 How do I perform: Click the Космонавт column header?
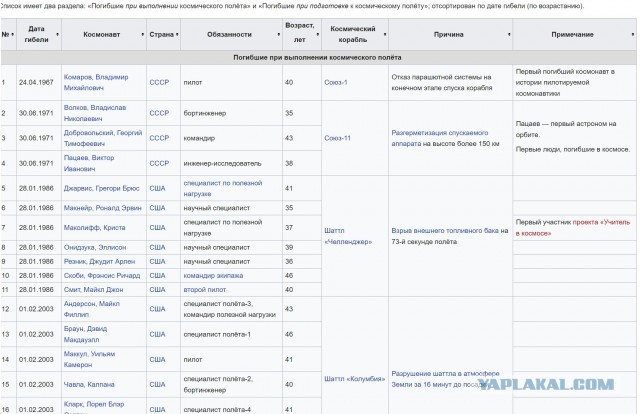(x=102, y=35)
